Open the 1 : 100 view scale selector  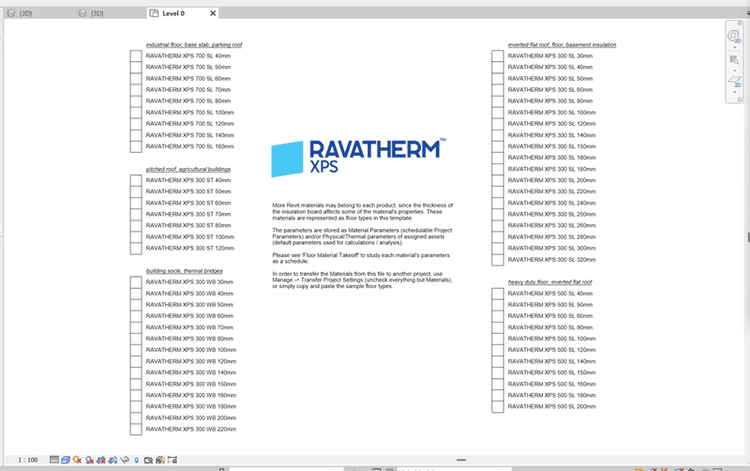(x=28, y=459)
